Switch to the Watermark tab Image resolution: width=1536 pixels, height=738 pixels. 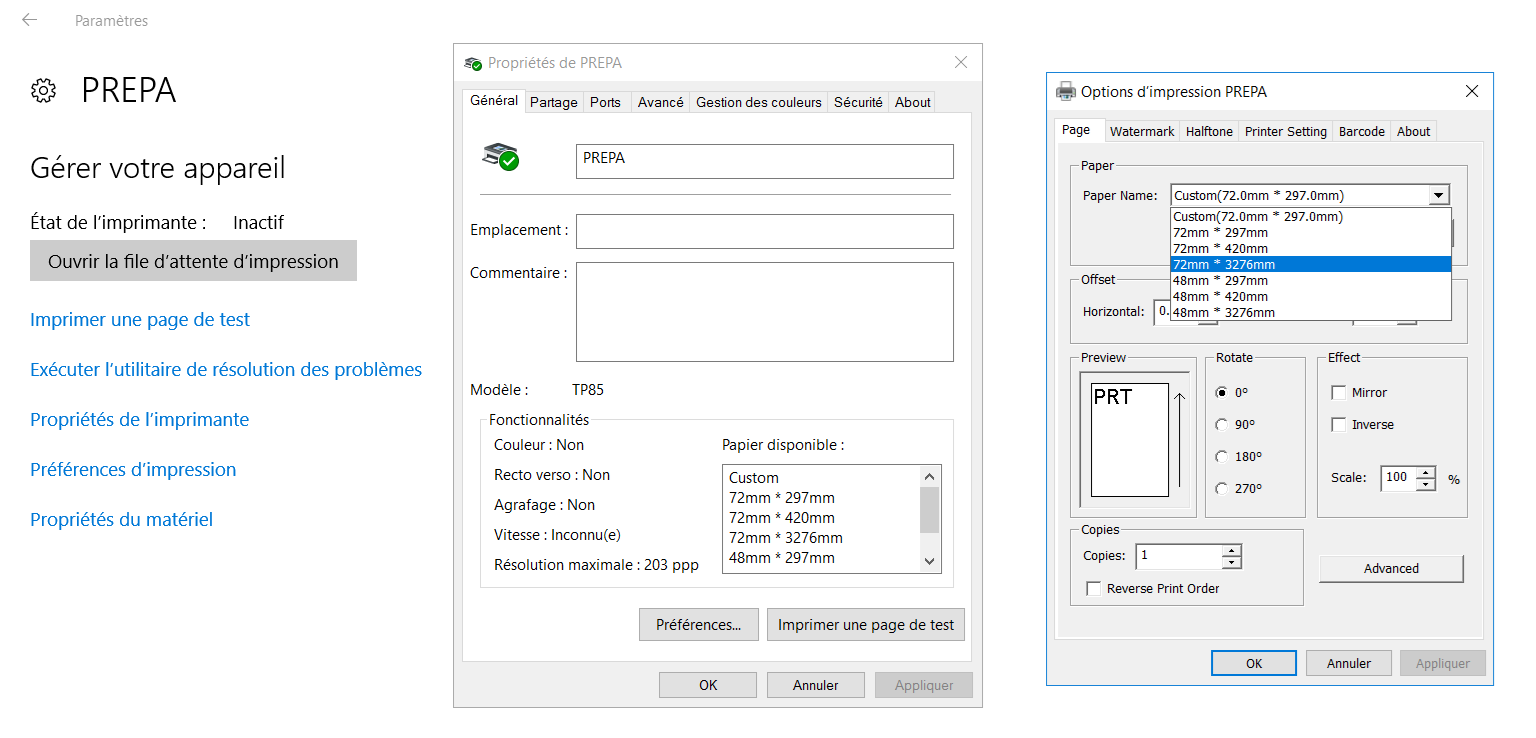point(1142,131)
